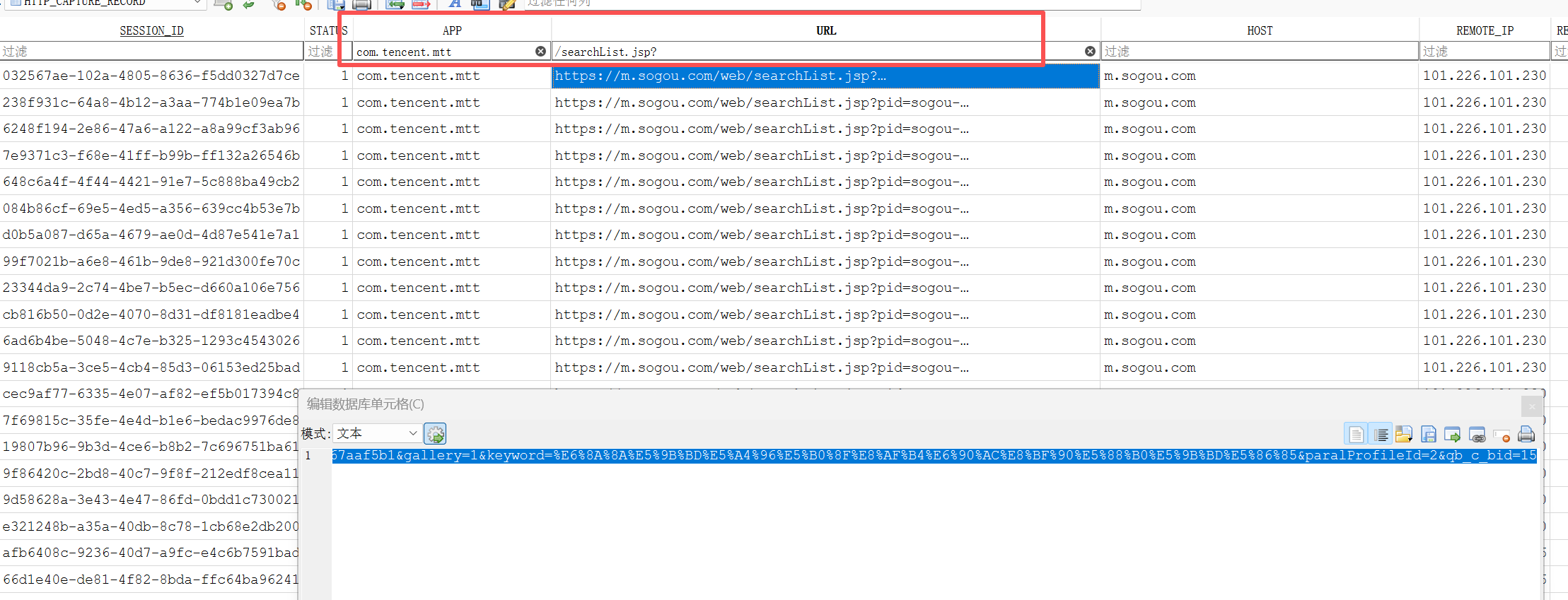Viewport: 1568px width, 600px height.
Task: Focus the REMOTE_IP filter field
Action: [1485, 52]
